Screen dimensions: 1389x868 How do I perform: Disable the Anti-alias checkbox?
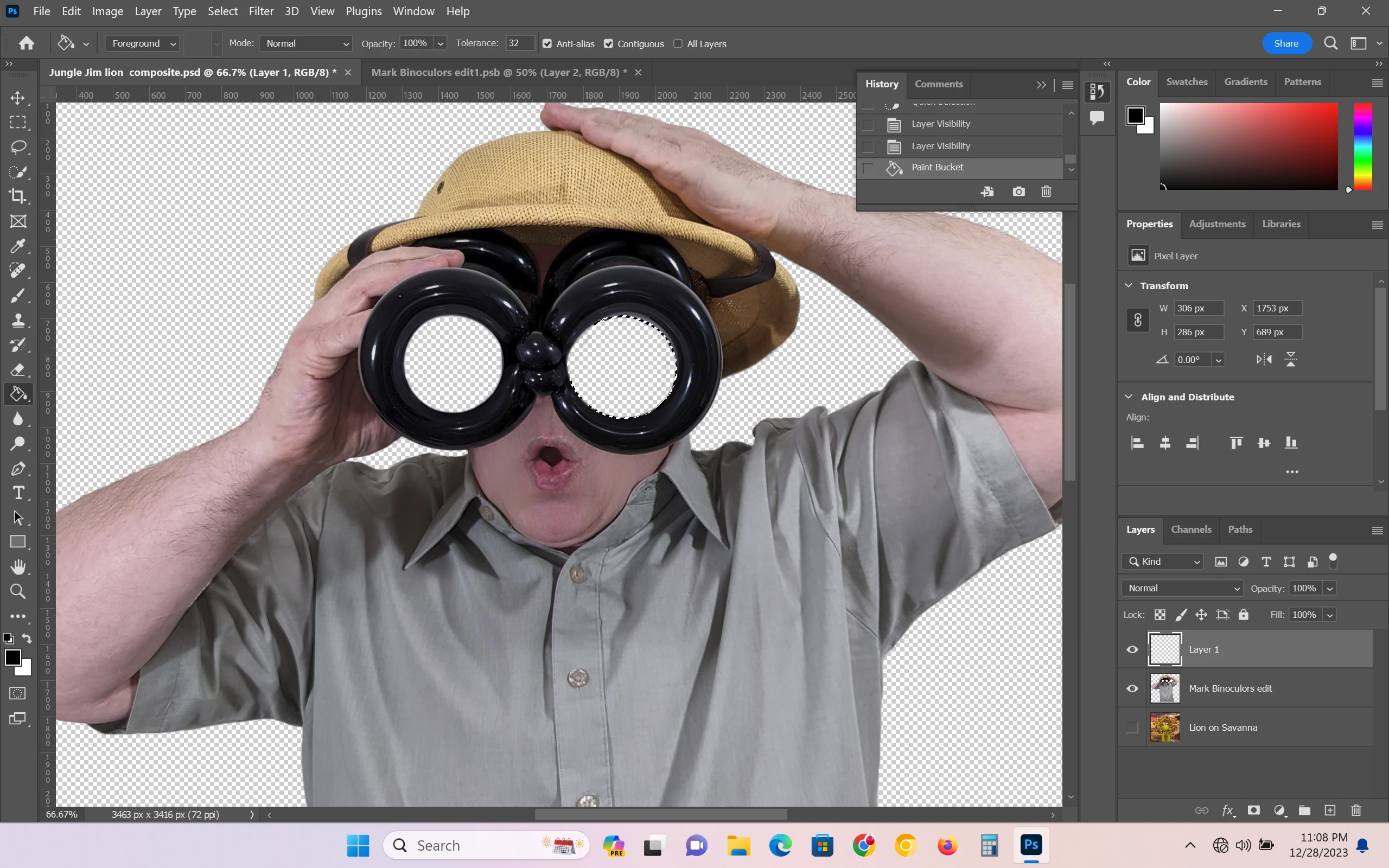tap(547, 43)
